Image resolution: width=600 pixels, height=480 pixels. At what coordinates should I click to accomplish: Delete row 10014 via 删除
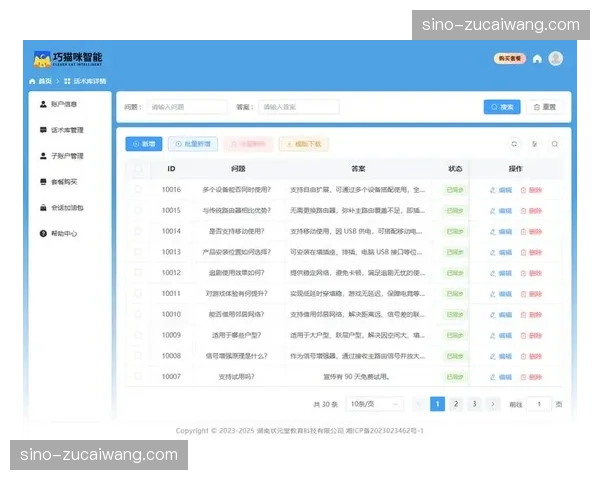pos(532,232)
